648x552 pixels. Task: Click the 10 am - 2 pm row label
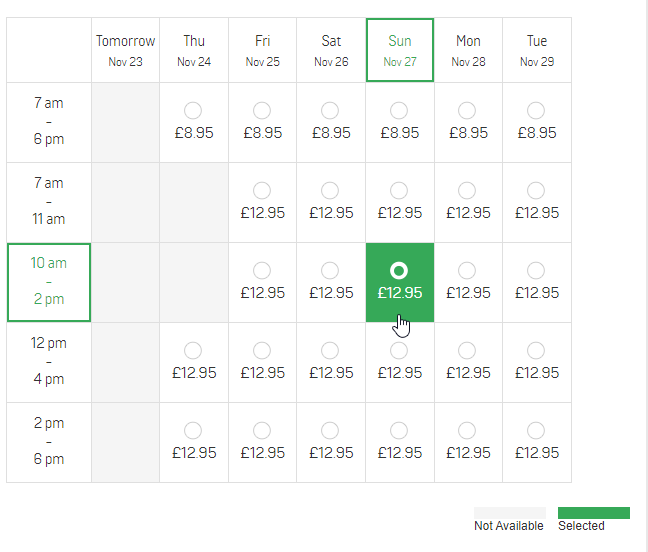click(x=49, y=282)
